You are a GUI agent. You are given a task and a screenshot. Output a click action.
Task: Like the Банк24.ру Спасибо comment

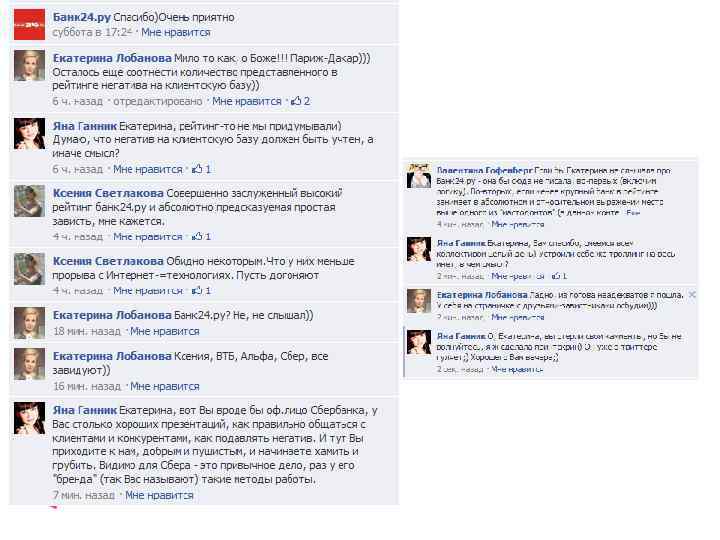[175, 32]
